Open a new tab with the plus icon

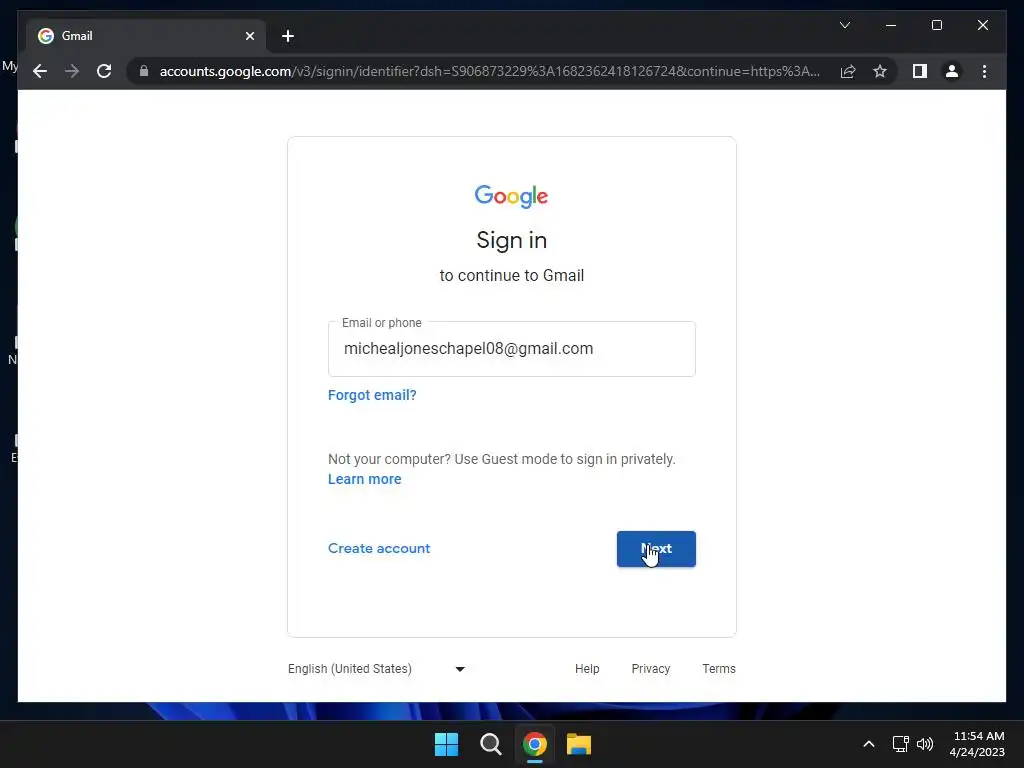point(288,36)
